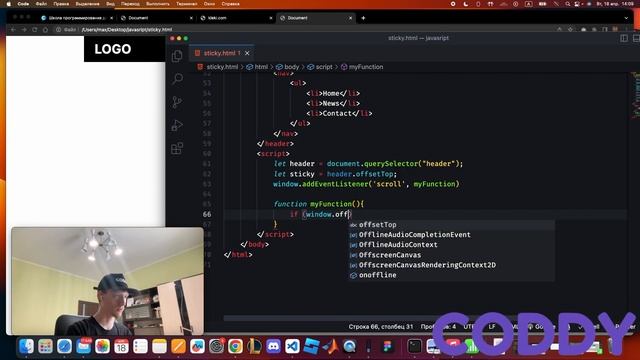
Task: Open the Search view in VS Code
Action: [177, 78]
